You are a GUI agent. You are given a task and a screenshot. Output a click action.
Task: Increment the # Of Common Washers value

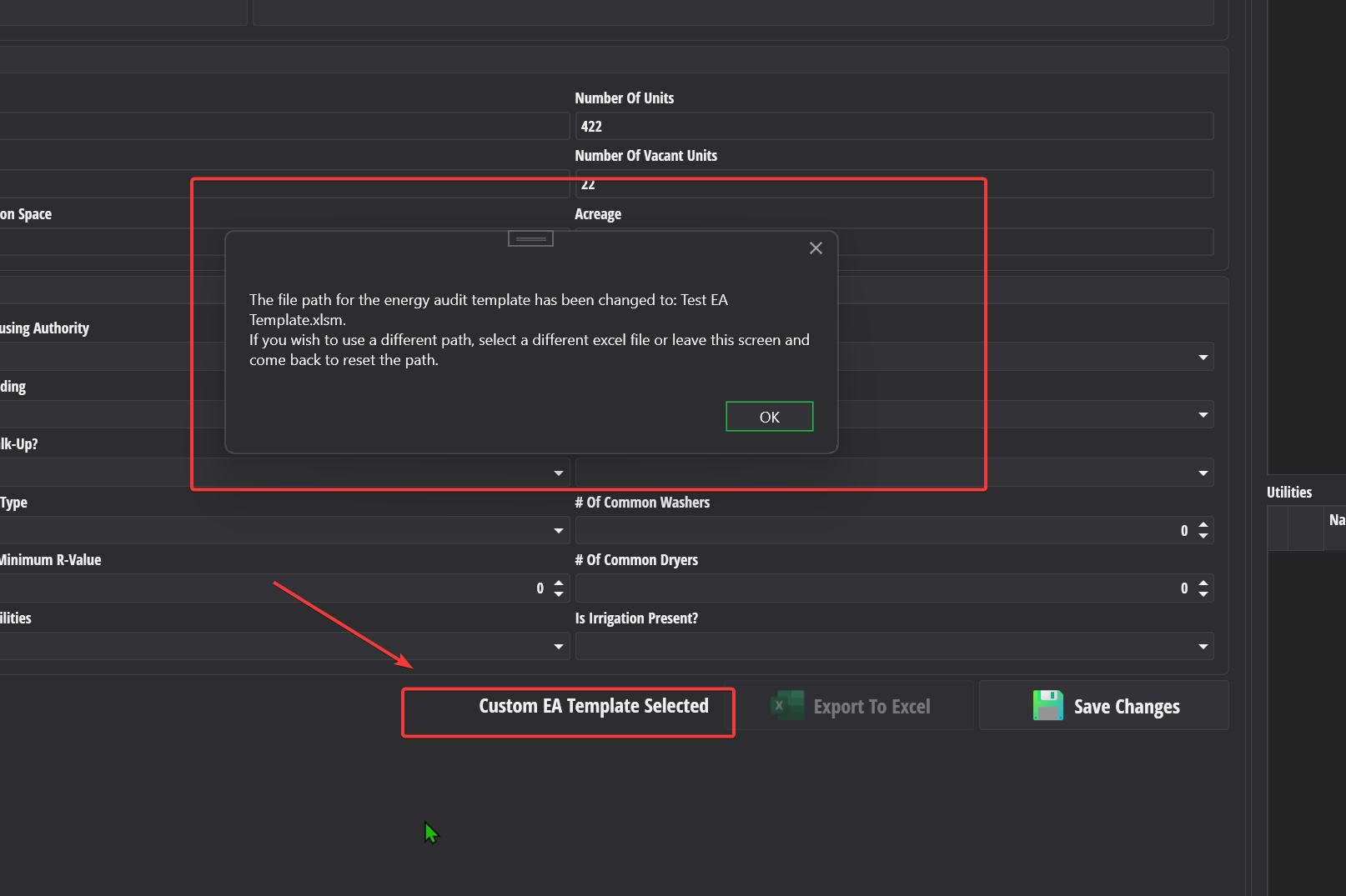1202,525
